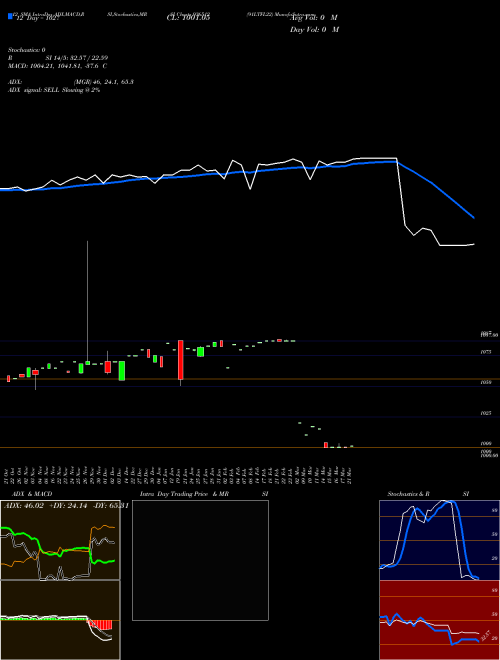The width and height of the screenshot is (500, 660).
Task: Open the ADX line chart panel
Action: pos(60,540)
